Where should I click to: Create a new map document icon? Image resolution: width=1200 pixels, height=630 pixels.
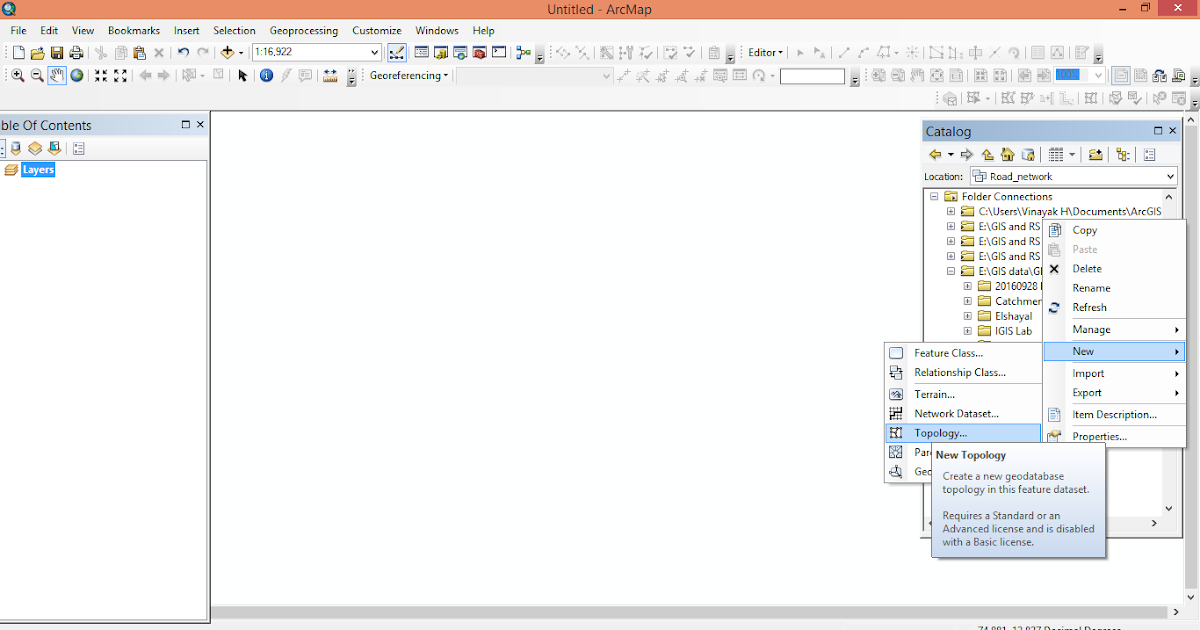pyautogui.click(x=18, y=52)
